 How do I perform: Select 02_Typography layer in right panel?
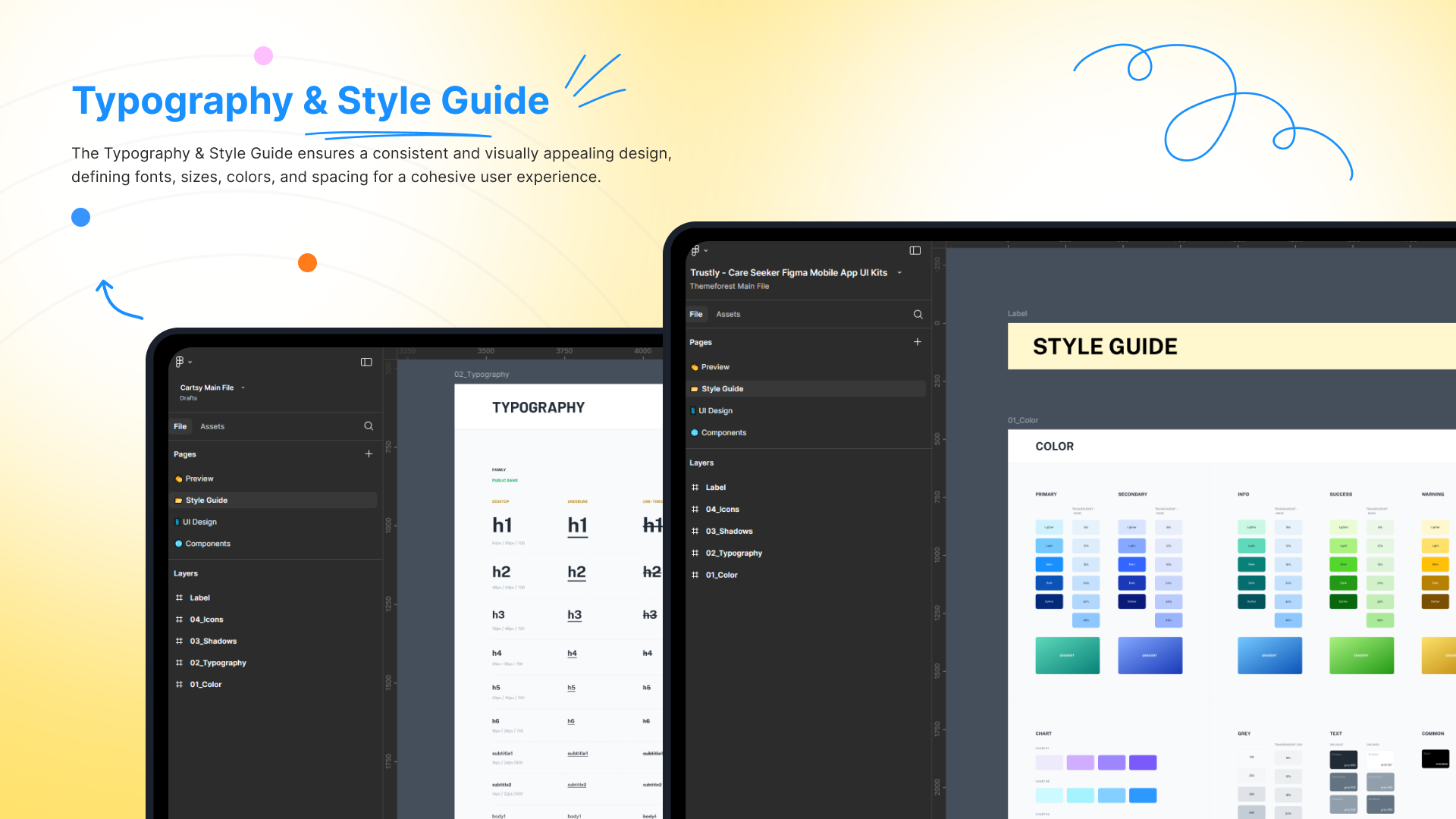point(733,554)
